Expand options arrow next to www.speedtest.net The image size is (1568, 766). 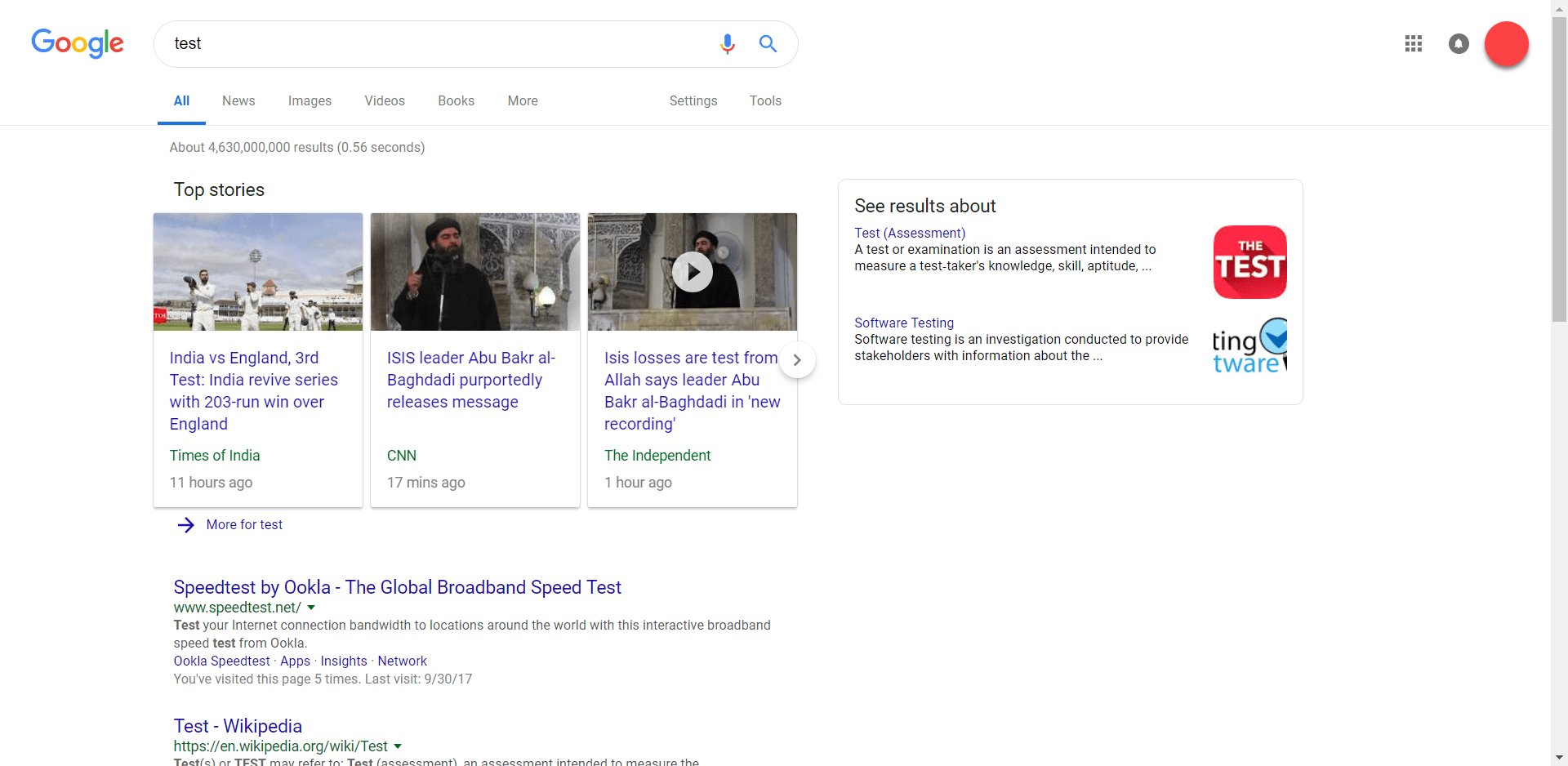[x=311, y=608]
